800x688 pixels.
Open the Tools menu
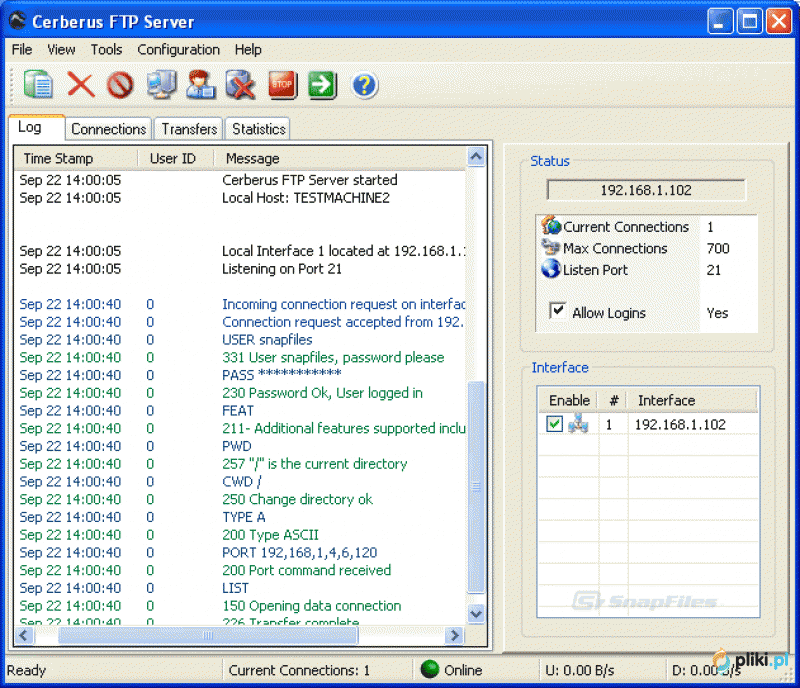click(x=106, y=50)
